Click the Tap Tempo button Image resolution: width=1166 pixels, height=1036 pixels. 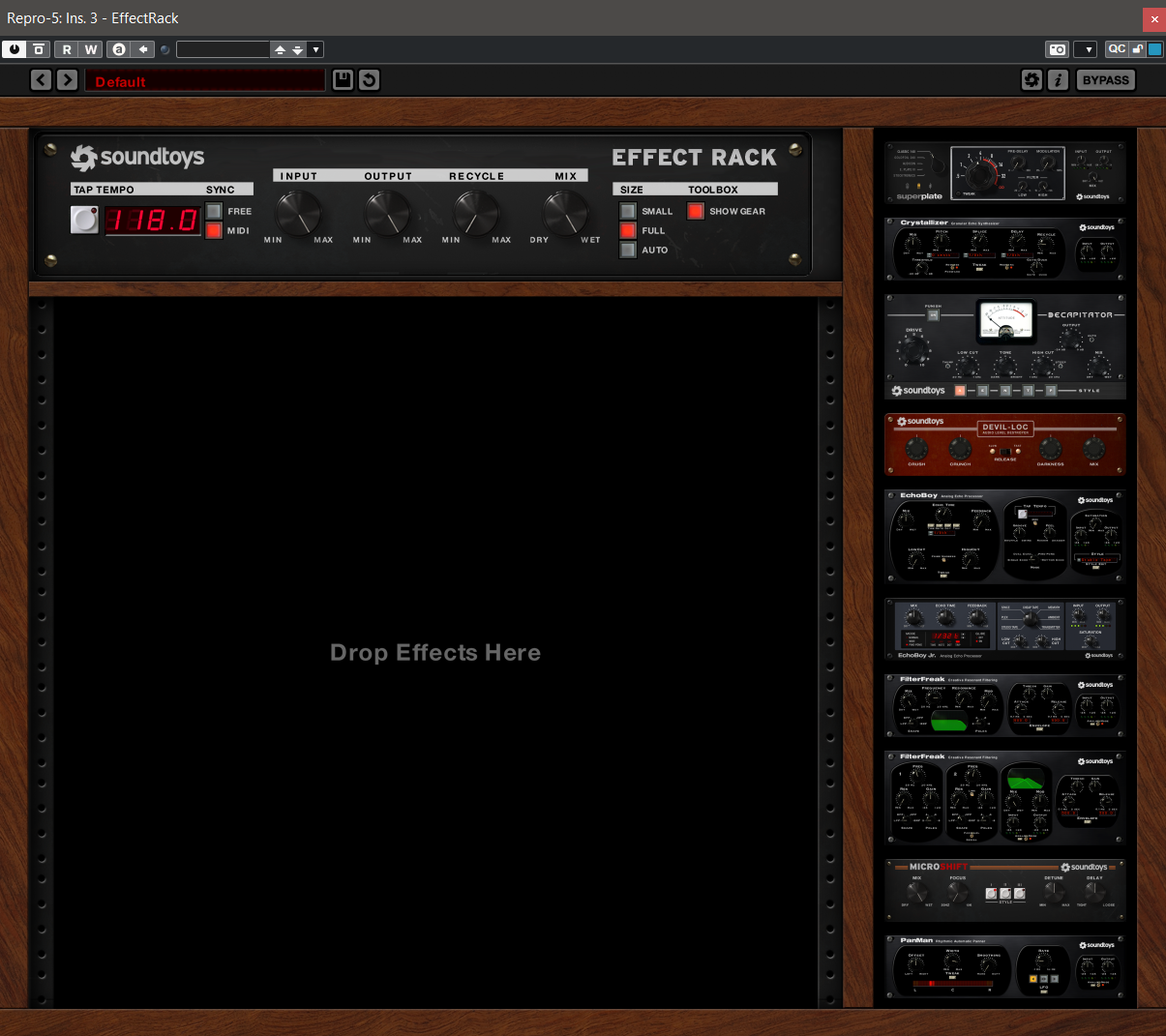[85, 221]
